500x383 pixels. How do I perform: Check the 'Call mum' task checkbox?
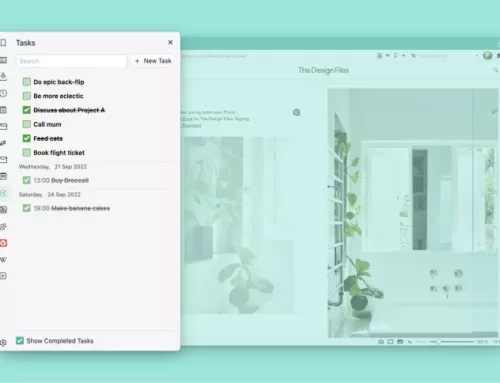tap(27, 124)
